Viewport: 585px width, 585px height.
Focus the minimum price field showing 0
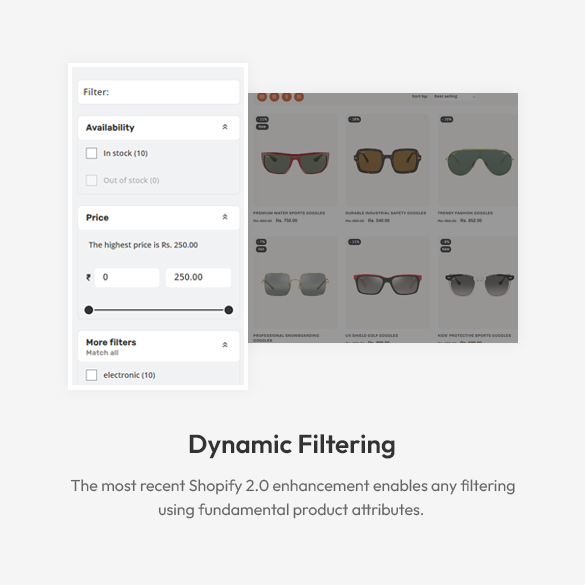coord(127,277)
